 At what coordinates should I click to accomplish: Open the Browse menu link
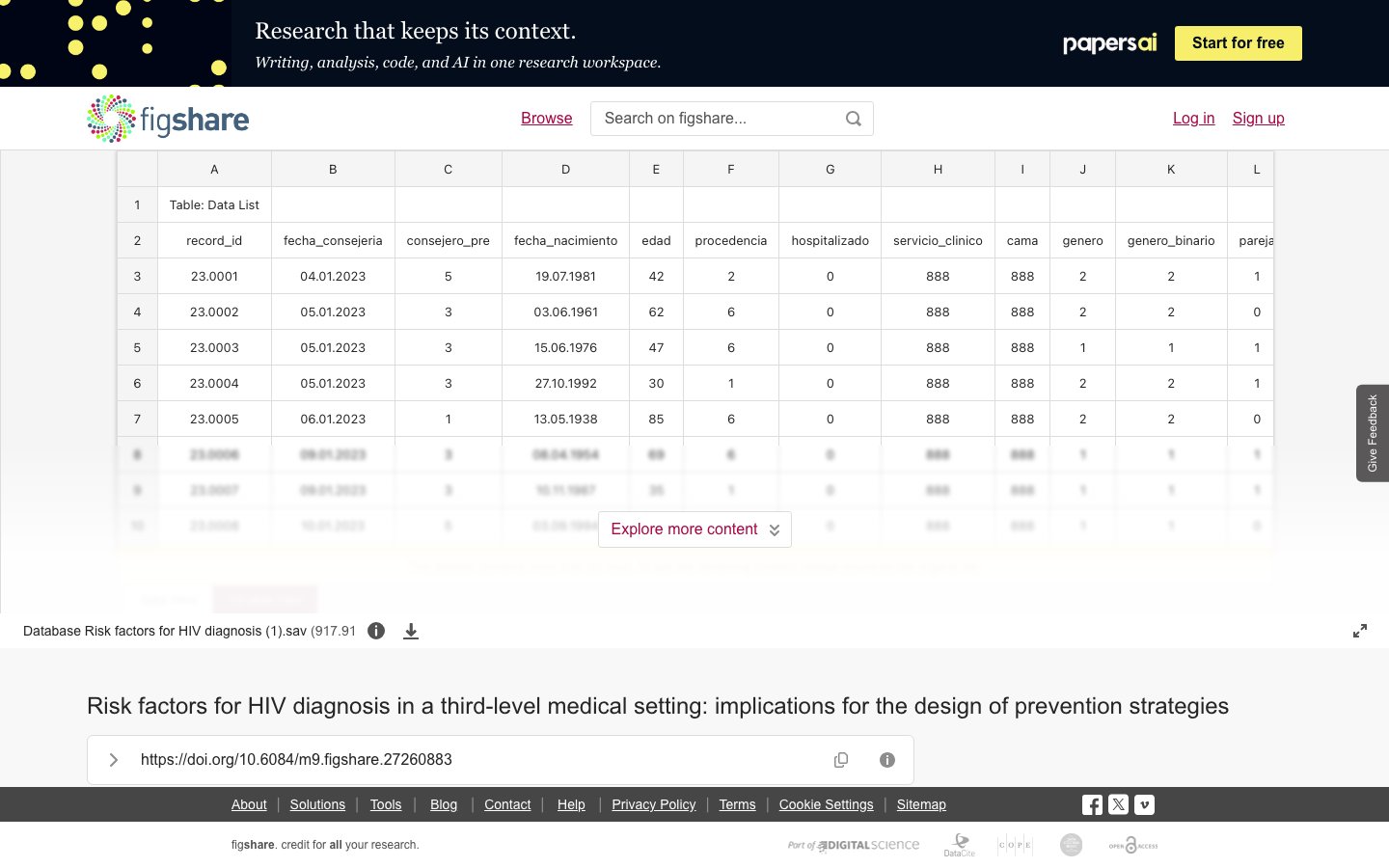pyautogui.click(x=547, y=119)
